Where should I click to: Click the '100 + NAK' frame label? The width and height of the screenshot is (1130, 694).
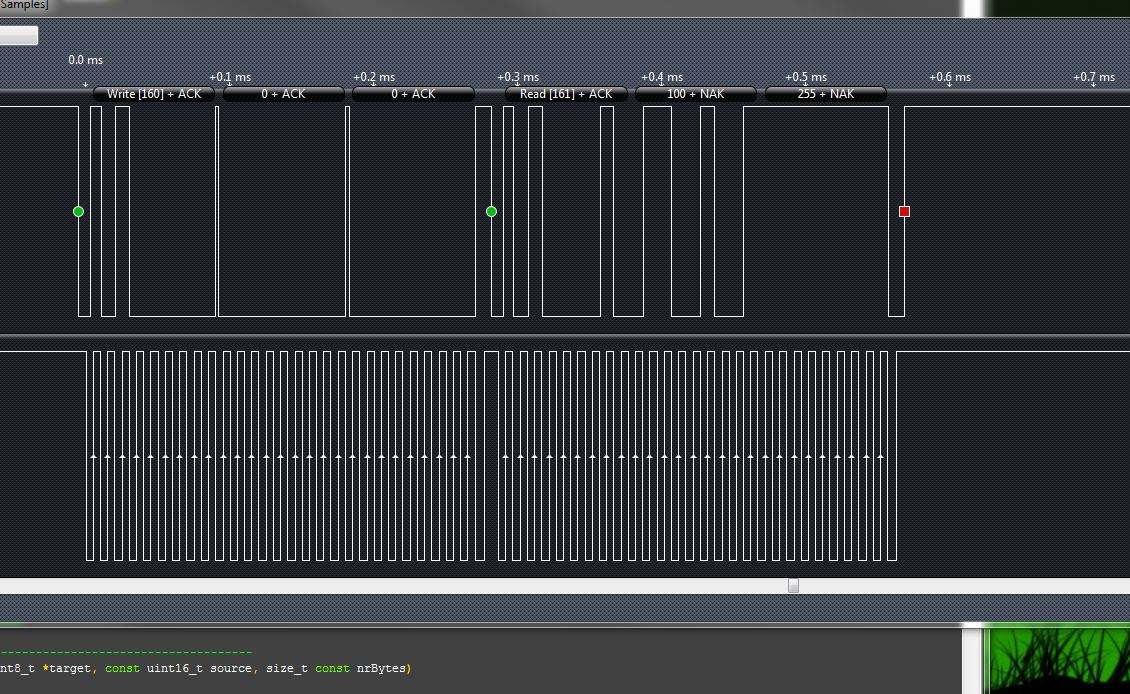click(x=695, y=94)
